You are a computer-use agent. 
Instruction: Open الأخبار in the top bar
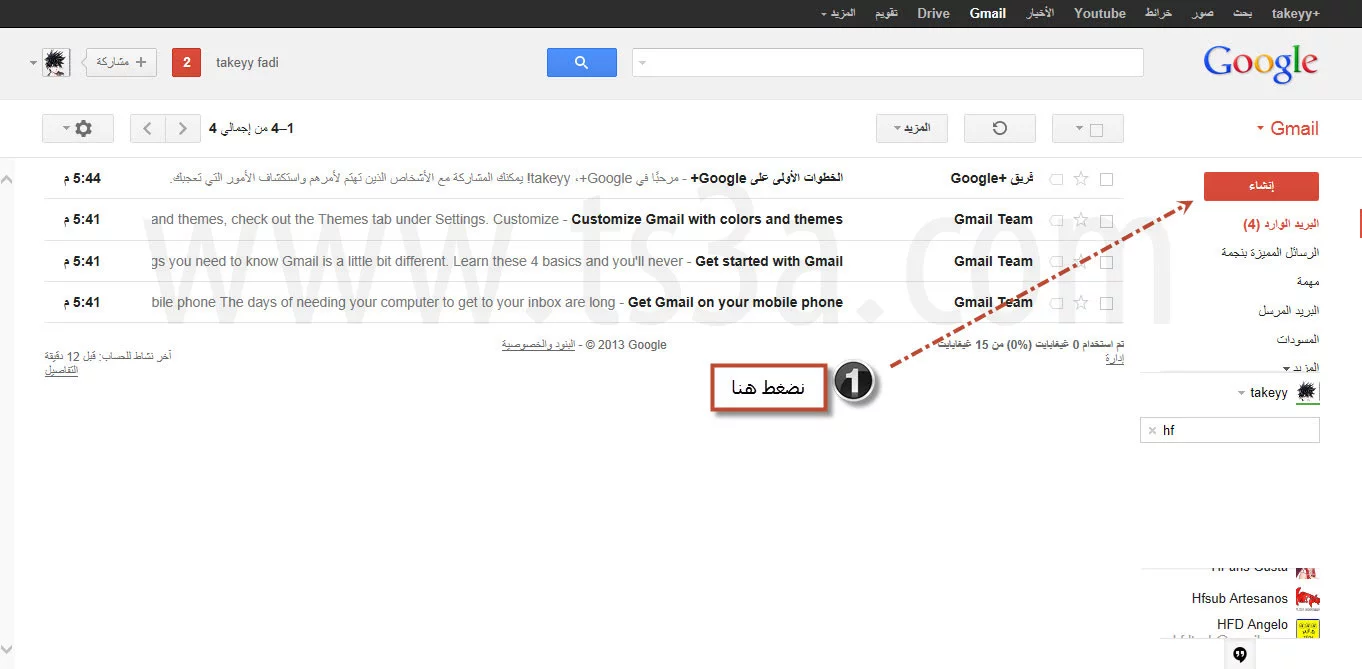[1040, 14]
